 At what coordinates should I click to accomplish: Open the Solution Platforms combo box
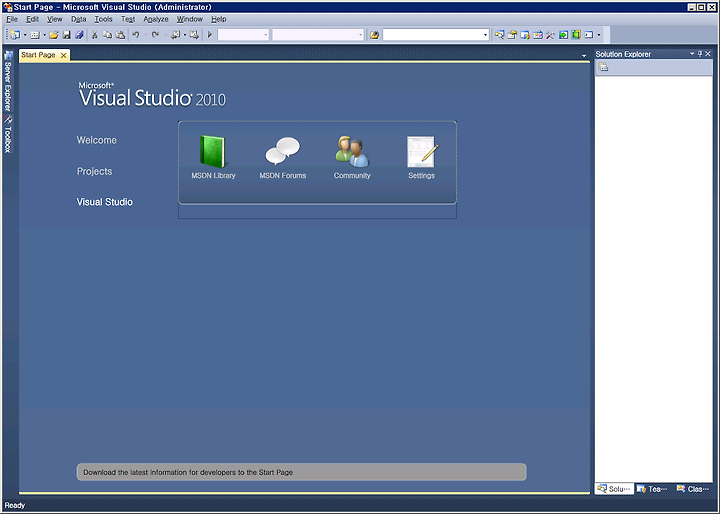(318, 35)
